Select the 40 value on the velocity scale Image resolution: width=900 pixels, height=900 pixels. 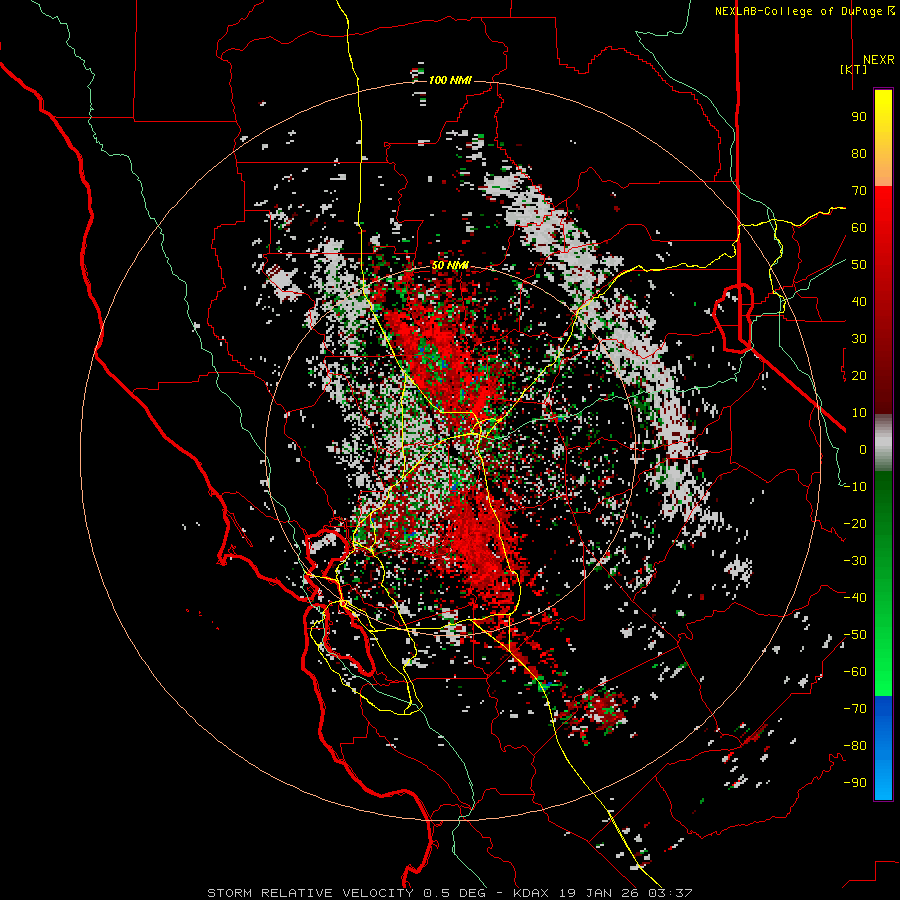(x=859, y=301)
